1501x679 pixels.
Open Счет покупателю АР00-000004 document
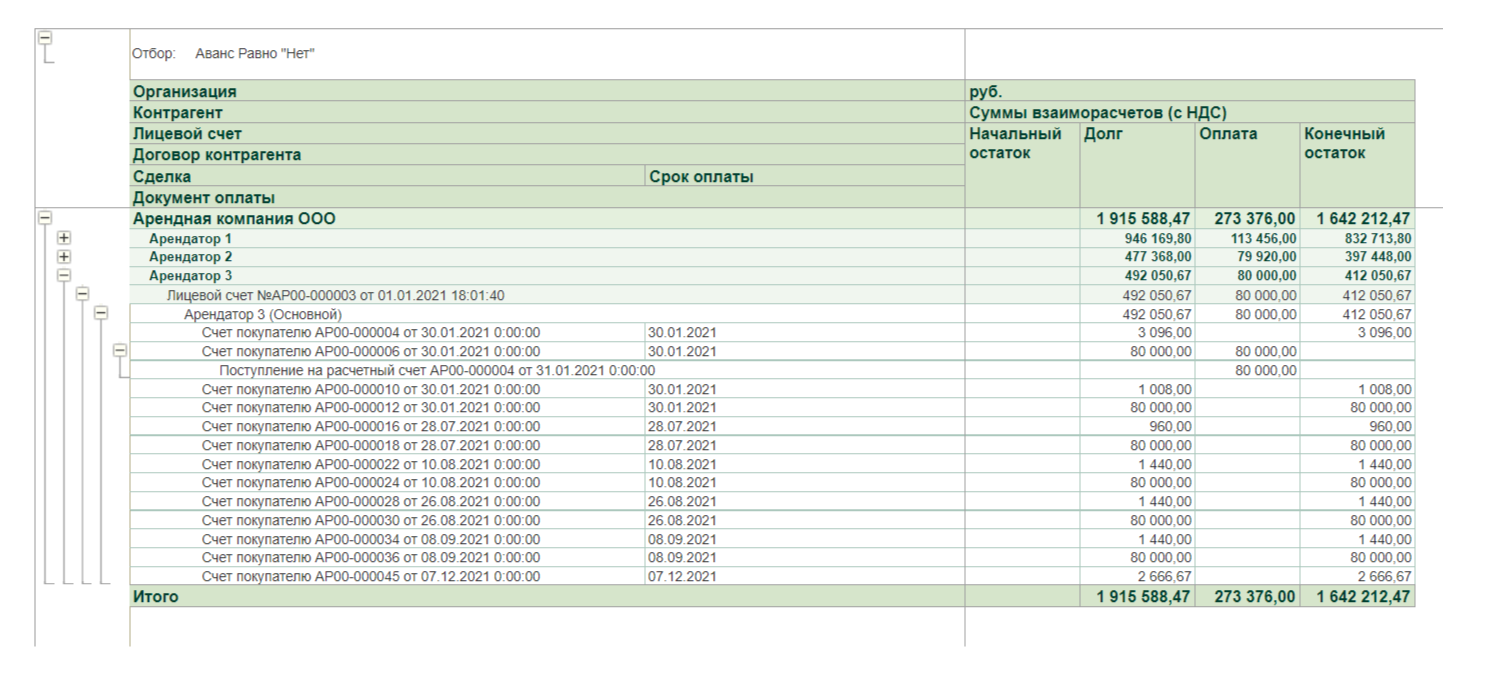370,333
